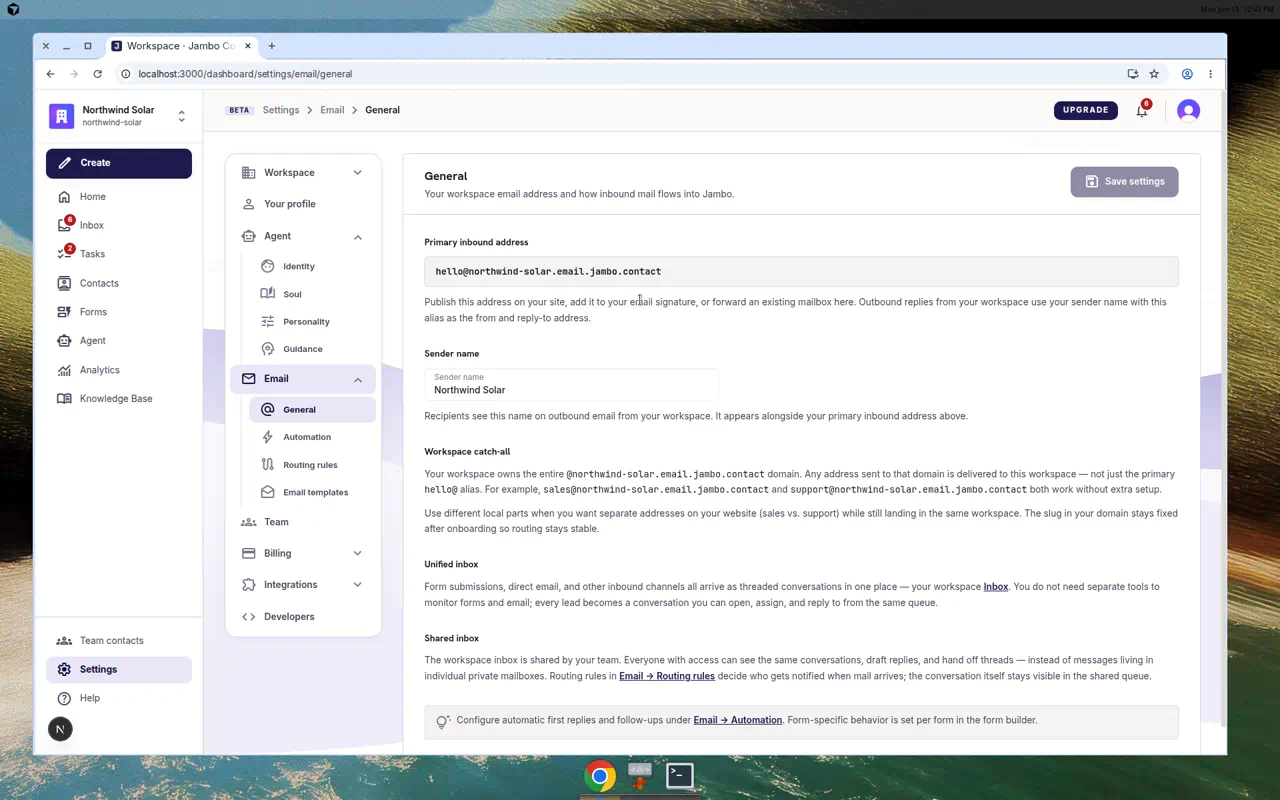Reload the browser page
This screenshot has width=1280, height=800.
(x=97, y=74)
